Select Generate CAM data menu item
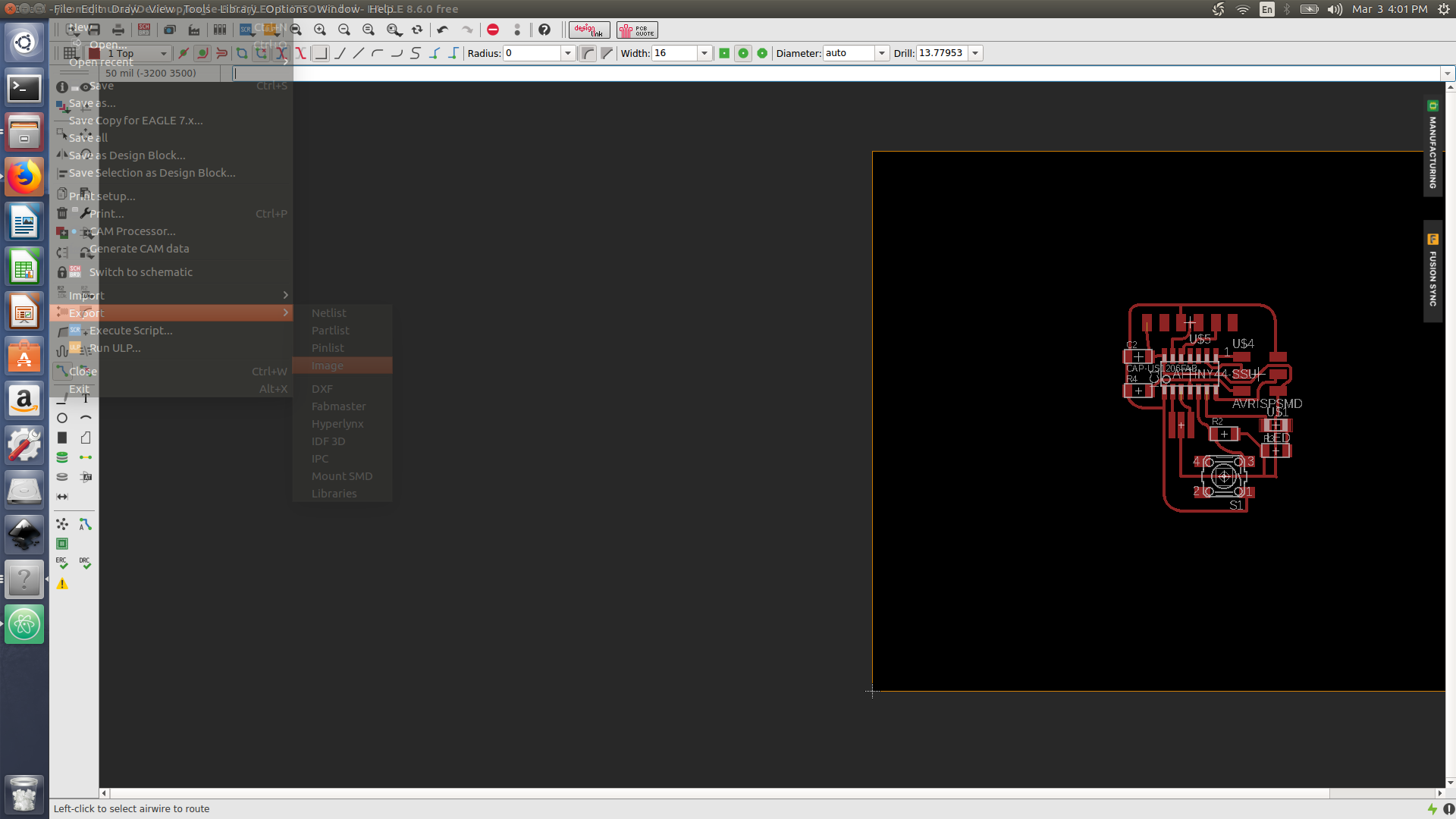The image size is (1456, 819). [171, 249]
